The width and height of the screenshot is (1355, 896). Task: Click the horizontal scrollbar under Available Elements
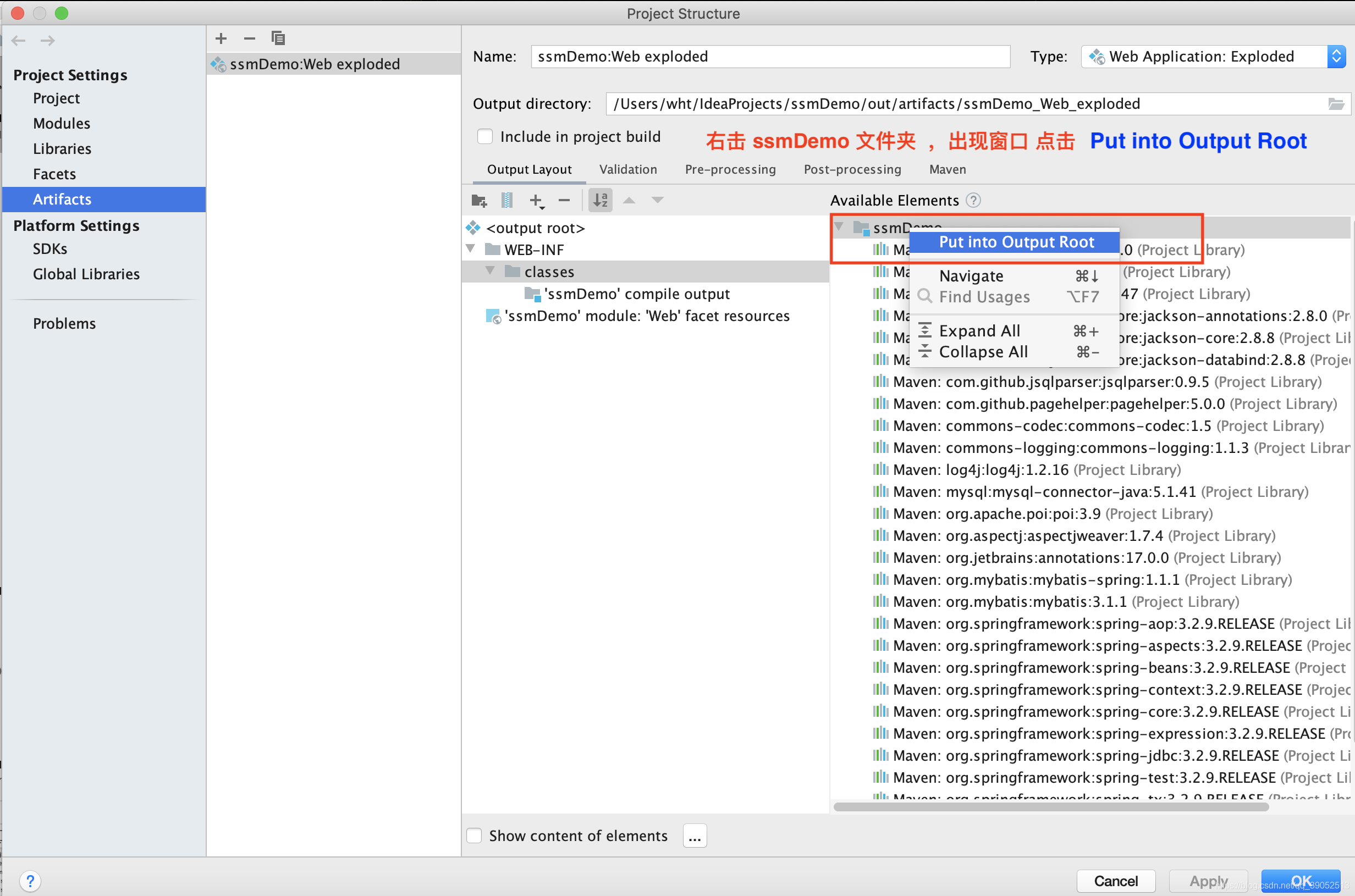(x=1050, y=807)
